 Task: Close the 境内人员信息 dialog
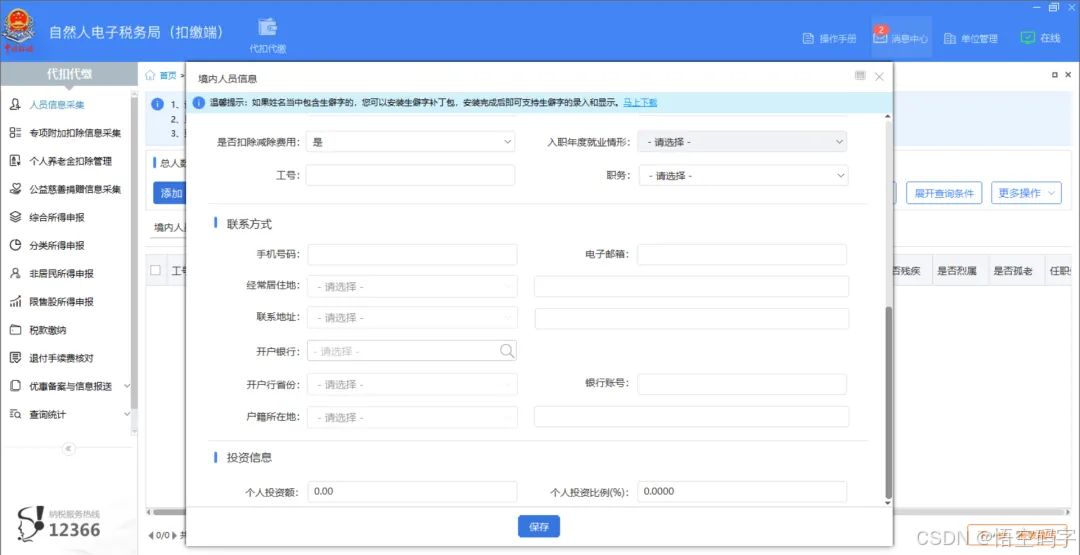click(x=879, y=76)
